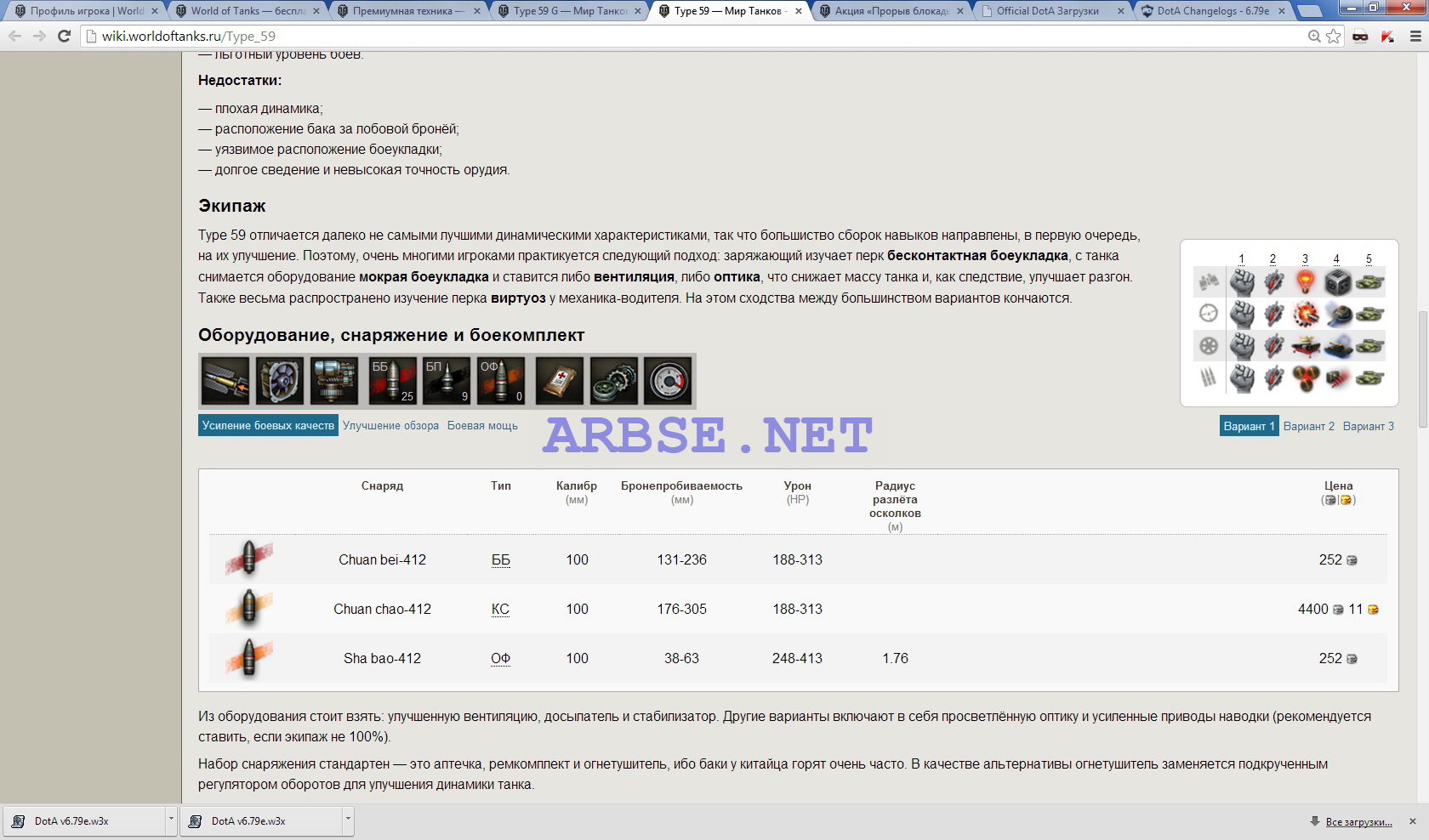
Task: Click the repair wrench skill in loader row
Action: point(1273,377)
